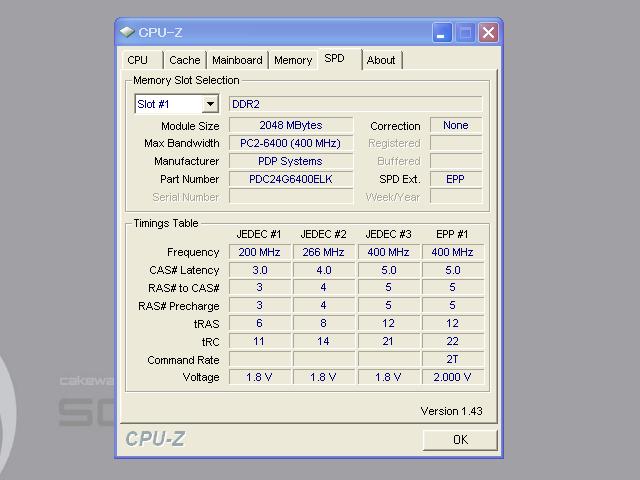Switch to the Memory tab
This screenshot has width=640, height=480.
(293, 60)
